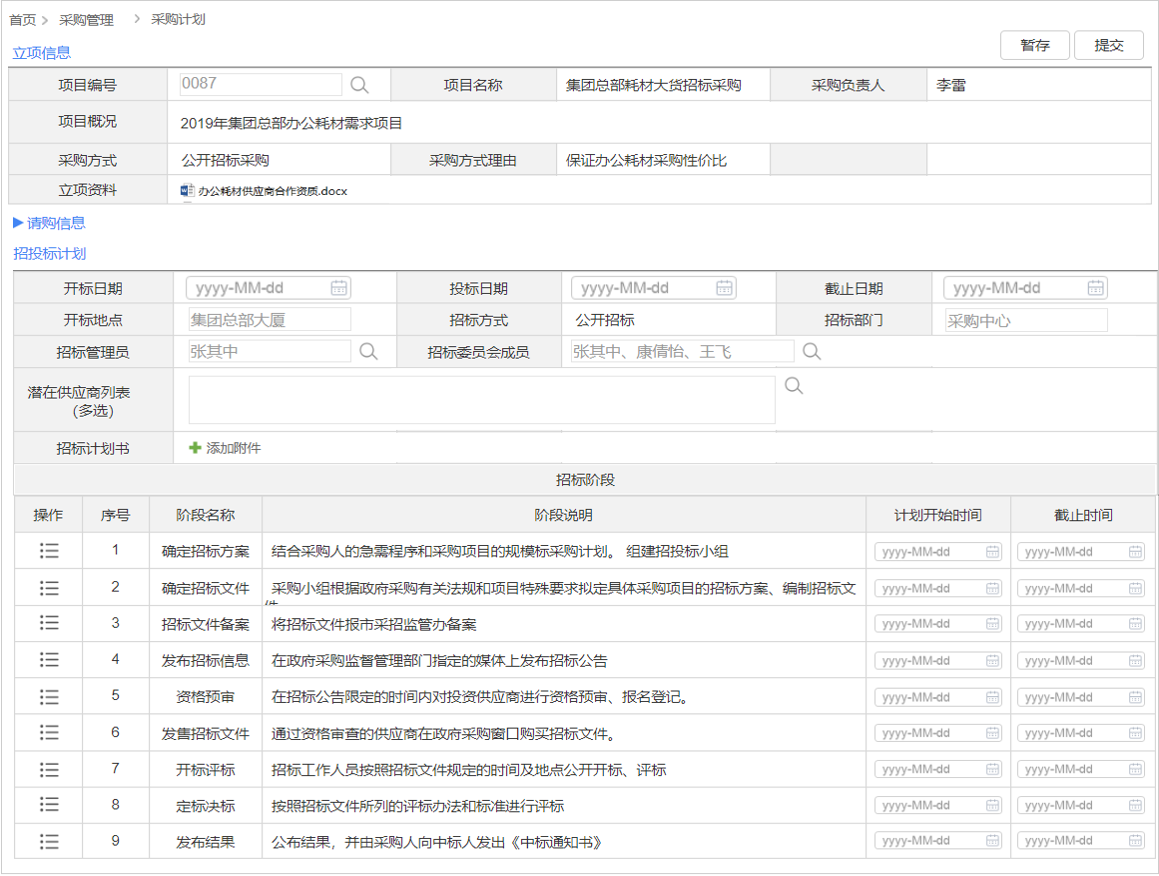
Task: Click the 开标日期 date input
Action: pos(268,288)
